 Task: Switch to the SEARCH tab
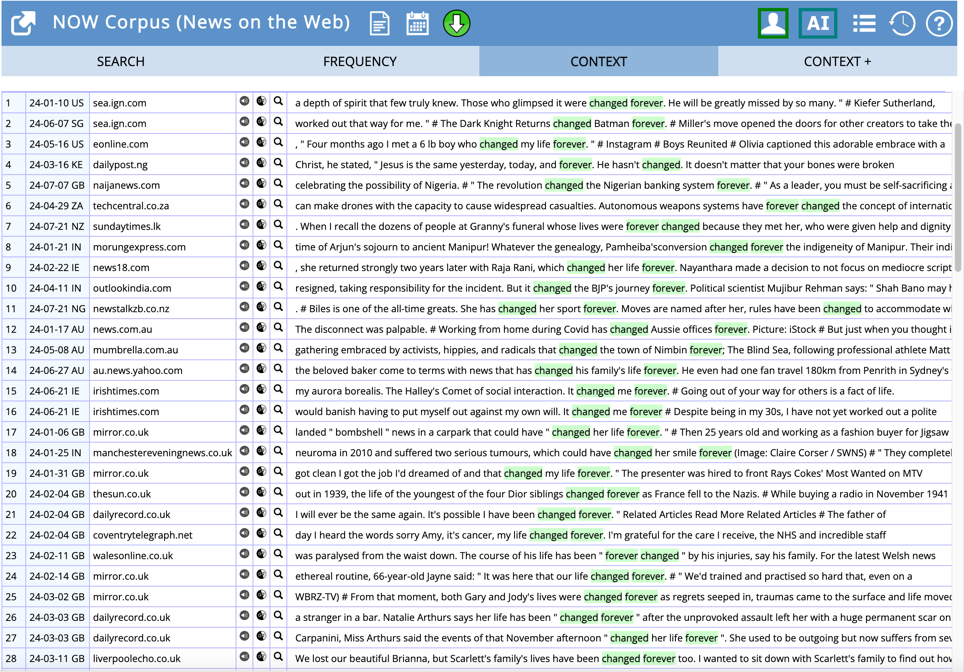[120, 61]
